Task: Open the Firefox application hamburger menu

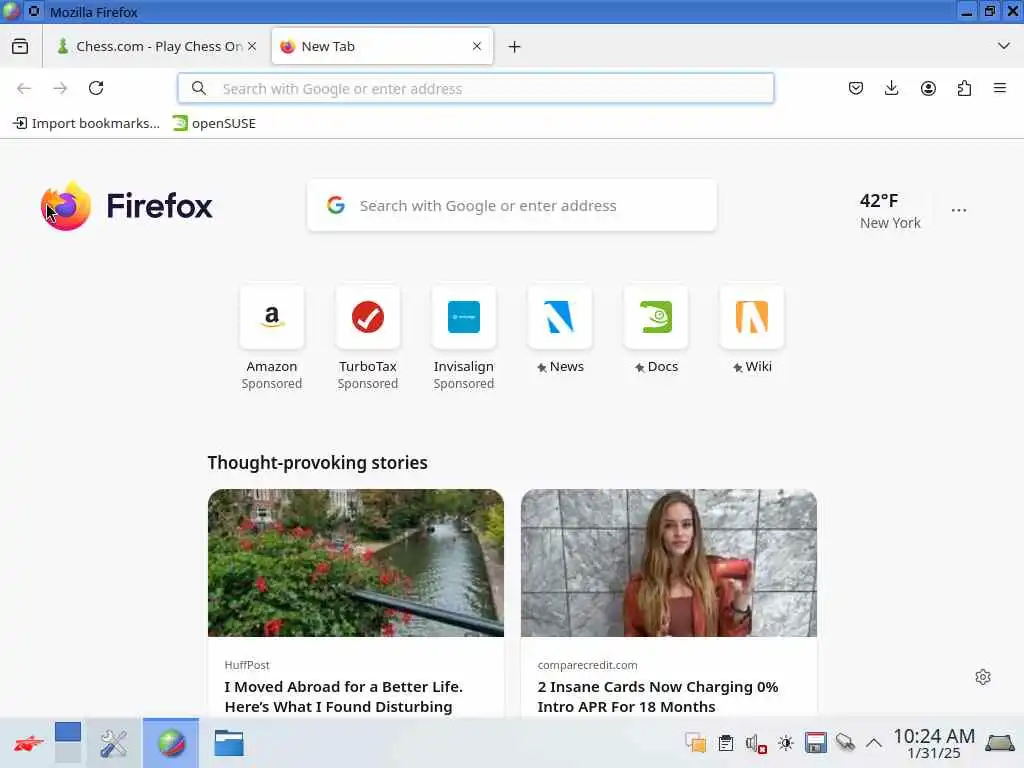Action: tap(1000, 88)
